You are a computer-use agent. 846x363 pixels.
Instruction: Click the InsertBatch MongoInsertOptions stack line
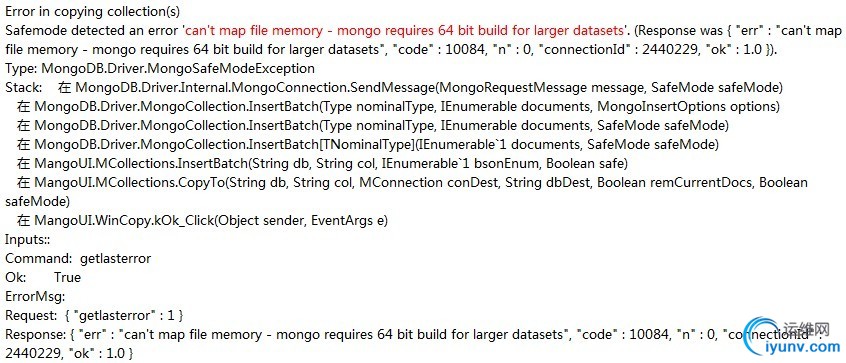pos(398,106)
